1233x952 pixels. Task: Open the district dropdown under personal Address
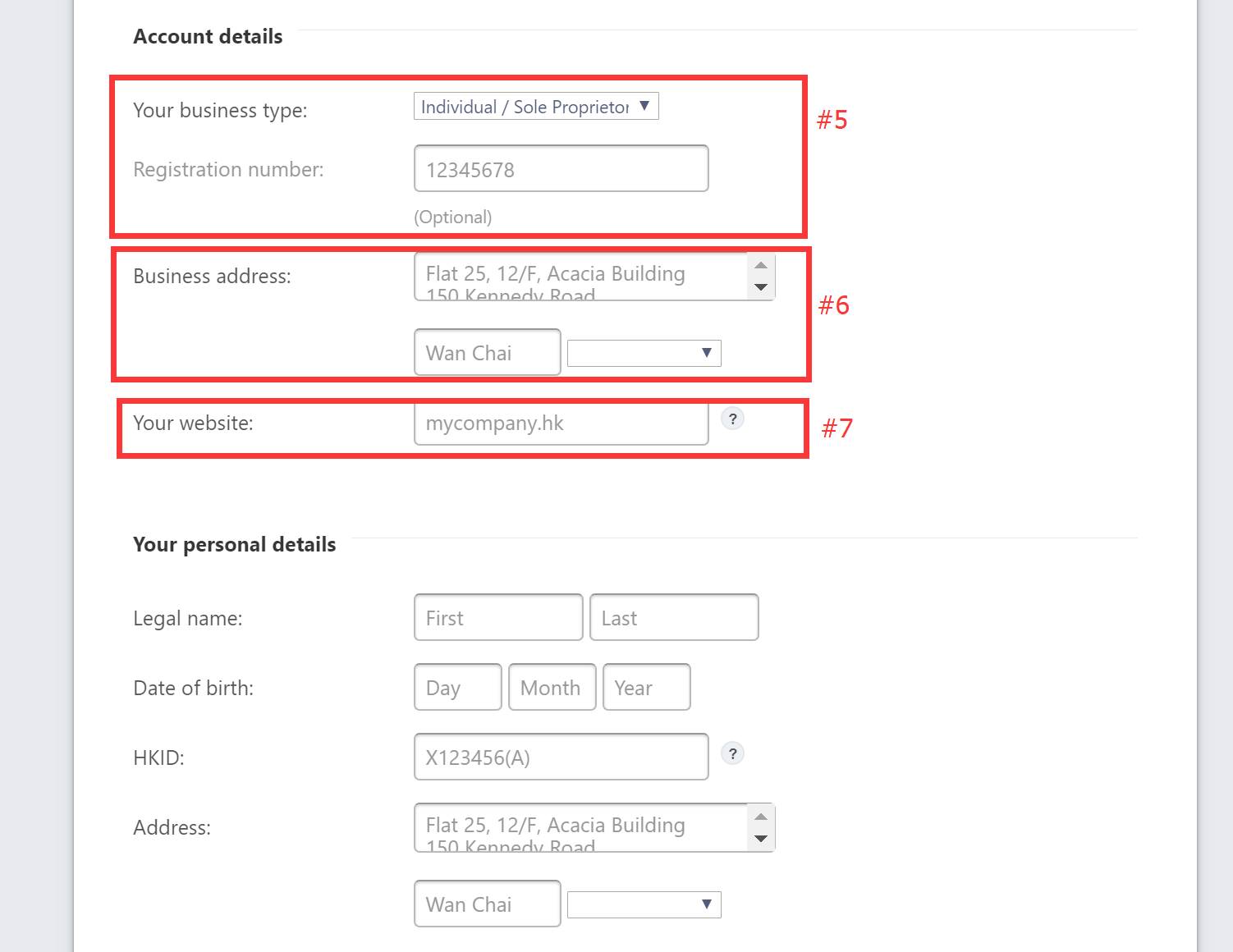[x=644, y=904]
